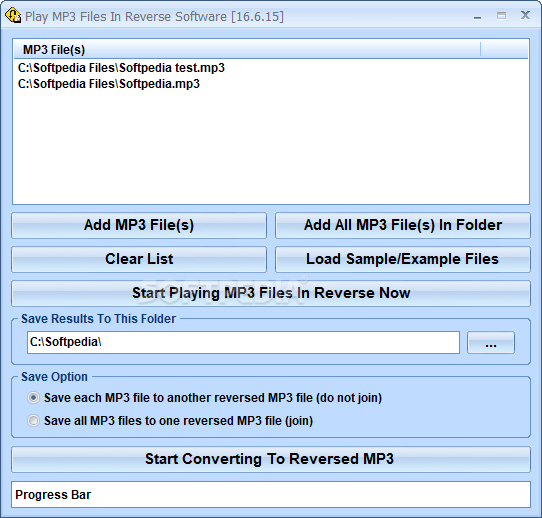Click the Progress Bar area
The height and width of the screenshot is (518, 542).
[x=271, y=495]
